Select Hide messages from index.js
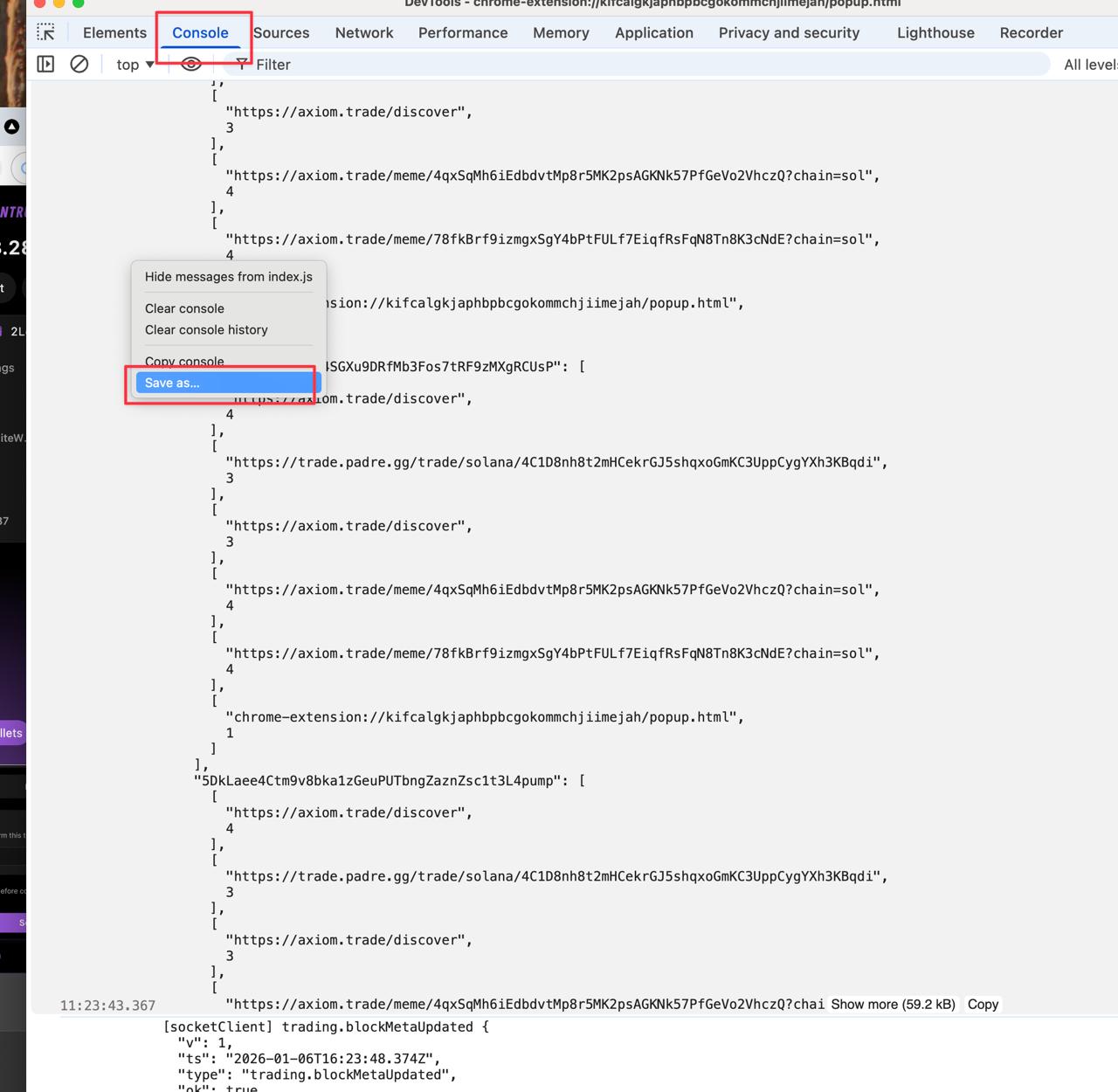1118x1092 pixels. tap(228, 277)
